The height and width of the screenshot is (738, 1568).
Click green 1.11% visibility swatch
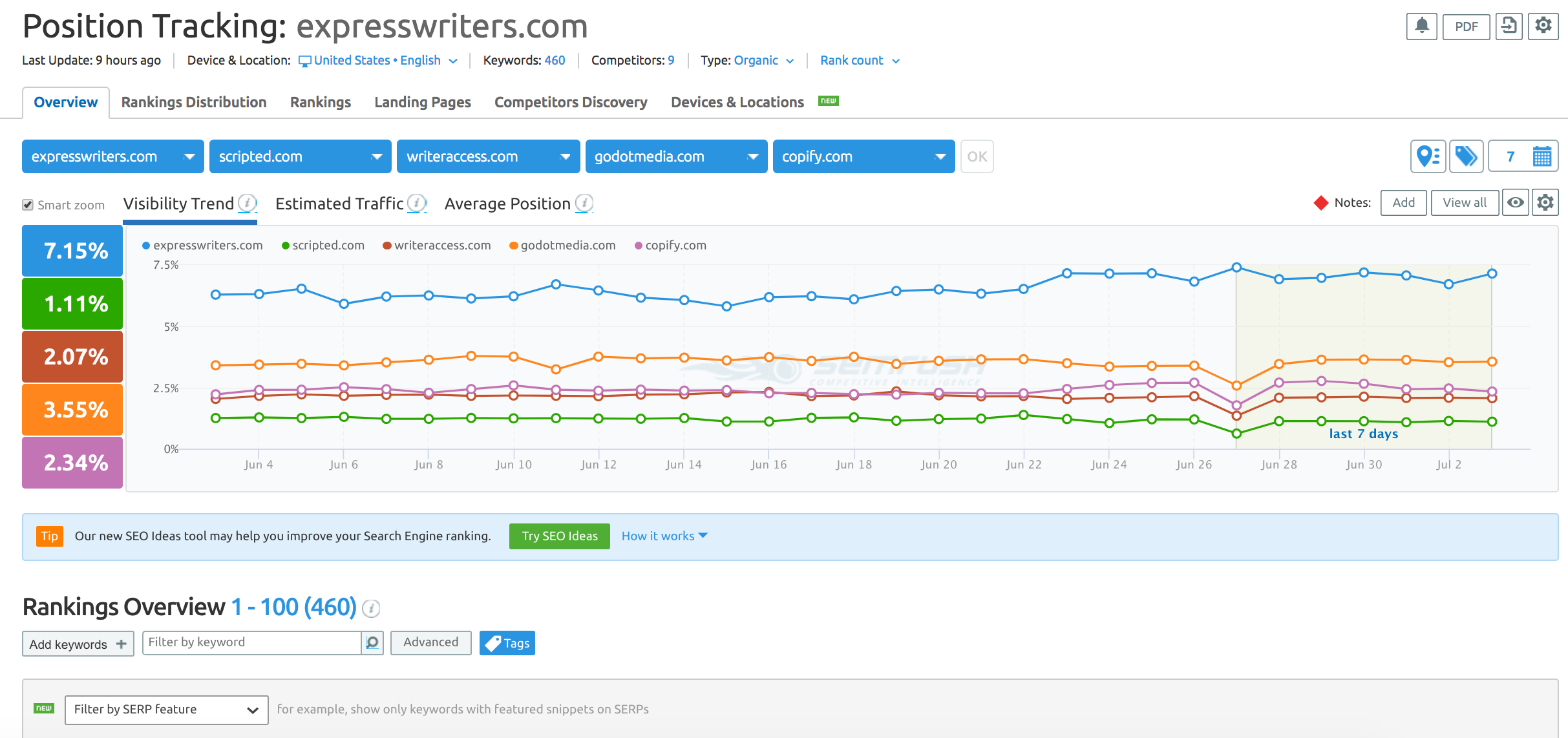[x=72, y=304]
